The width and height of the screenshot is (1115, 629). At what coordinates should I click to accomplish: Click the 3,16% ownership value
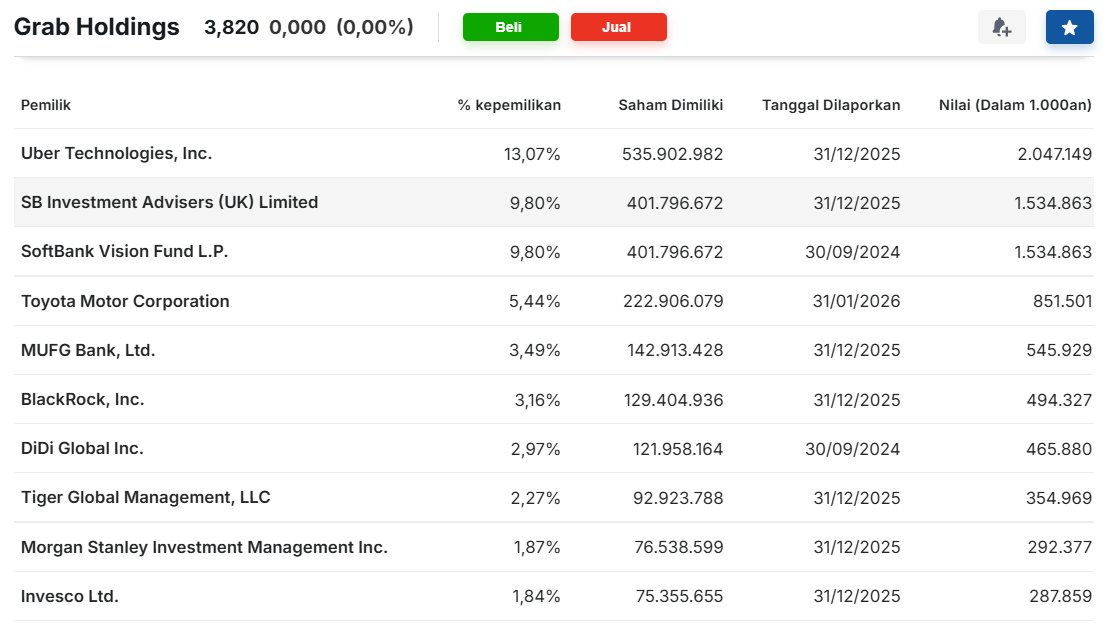[x=538, y=400]
